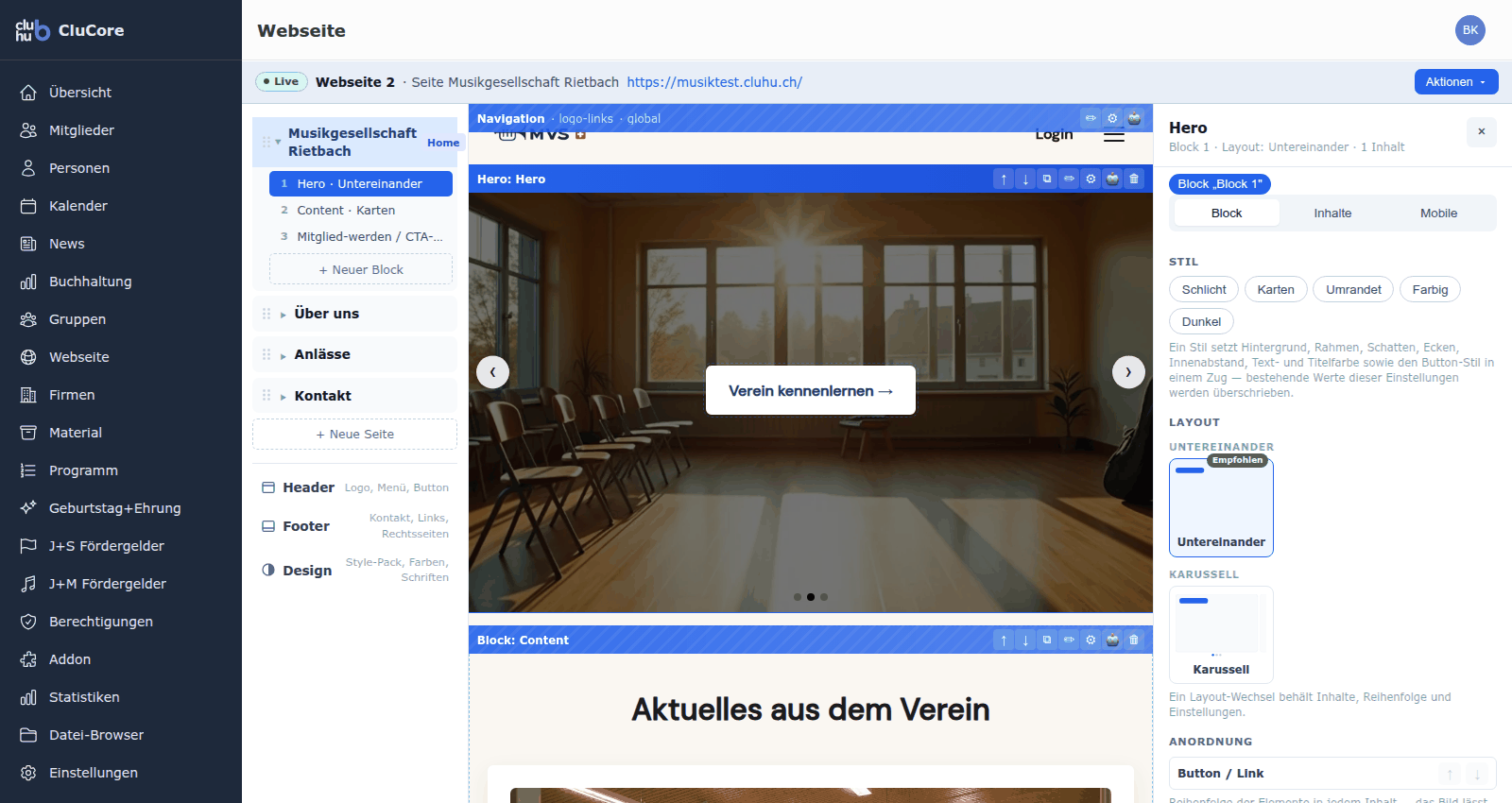
Task: Duplicate the Content block
Action: 1047,640
